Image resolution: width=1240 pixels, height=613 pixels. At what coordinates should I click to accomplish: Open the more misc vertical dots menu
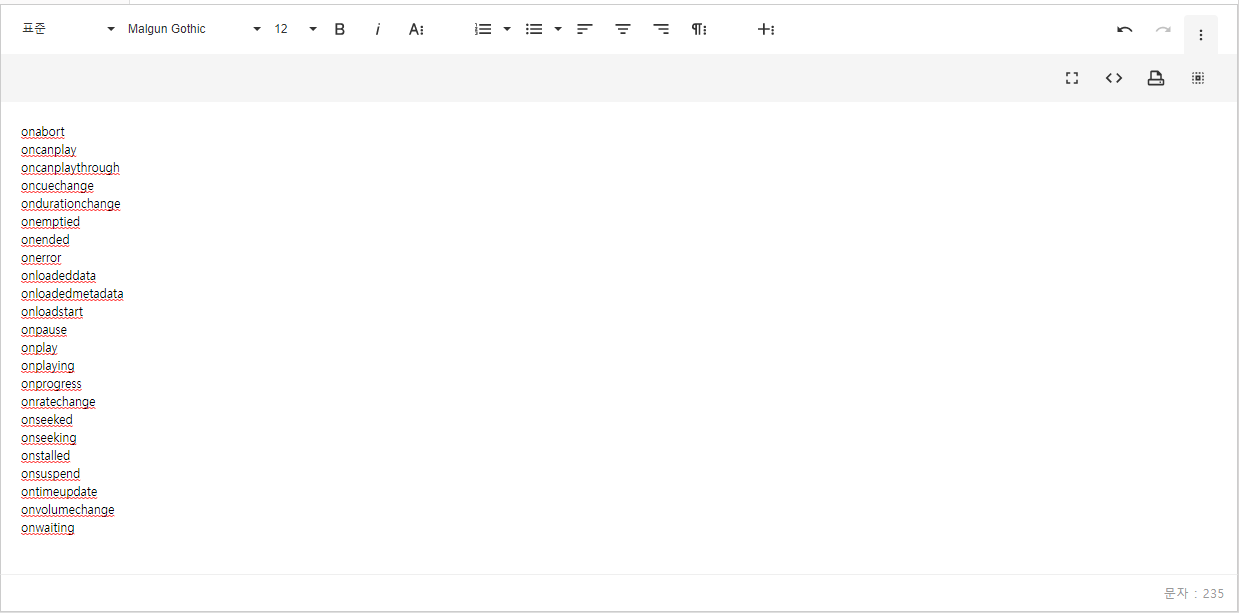(x=1201, y=34)
